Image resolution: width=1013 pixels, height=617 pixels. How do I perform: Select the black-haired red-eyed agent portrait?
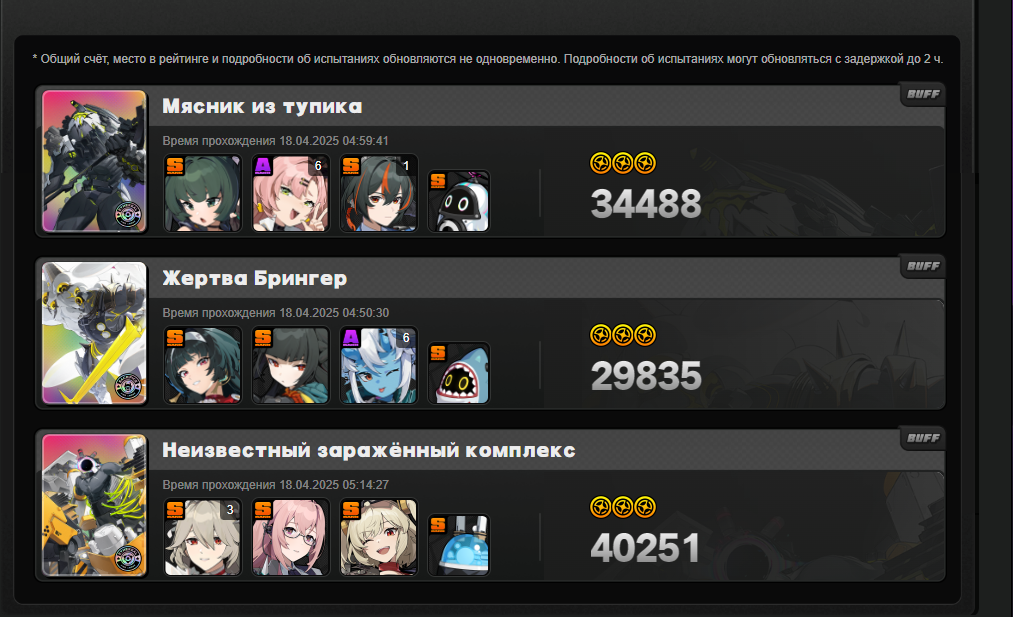[x=290, y=365]
